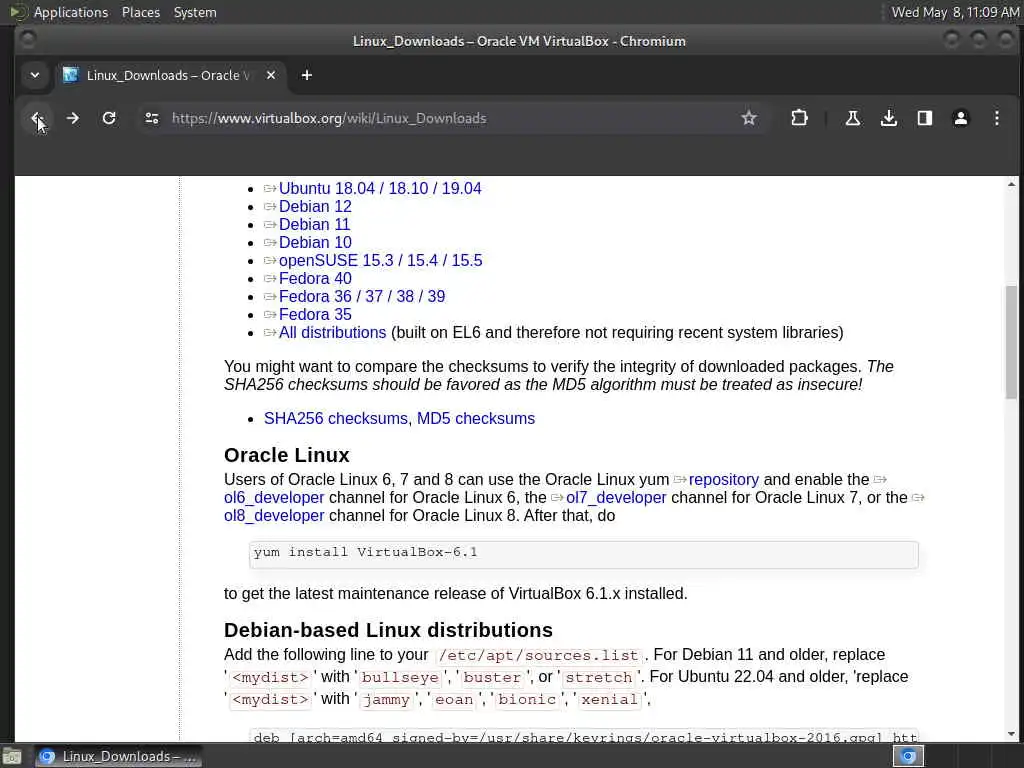This screenshot has height=768, width=1024.
Task: Open the SHA256 checksums link
Action: pos(338,419)
